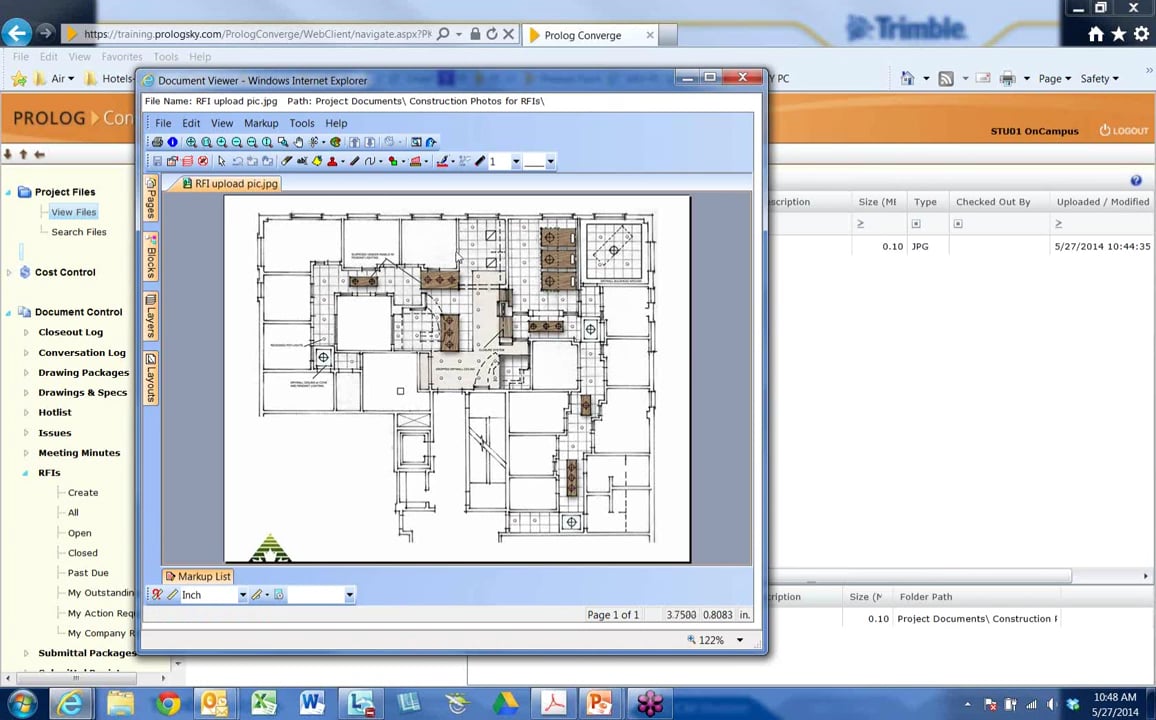Image resolution: width=1156 pixels, height=720 pixels.
Task: Switch to the Blocks side tab
Action: 150,256
